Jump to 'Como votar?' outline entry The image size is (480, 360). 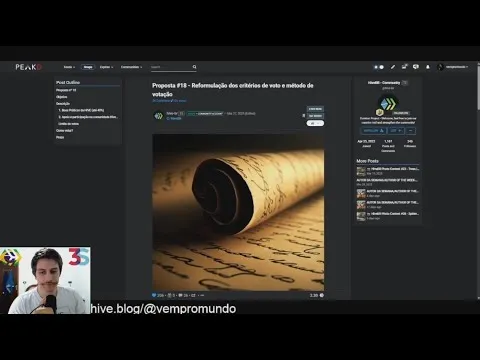pyautogui.click(x=65, y=130)
